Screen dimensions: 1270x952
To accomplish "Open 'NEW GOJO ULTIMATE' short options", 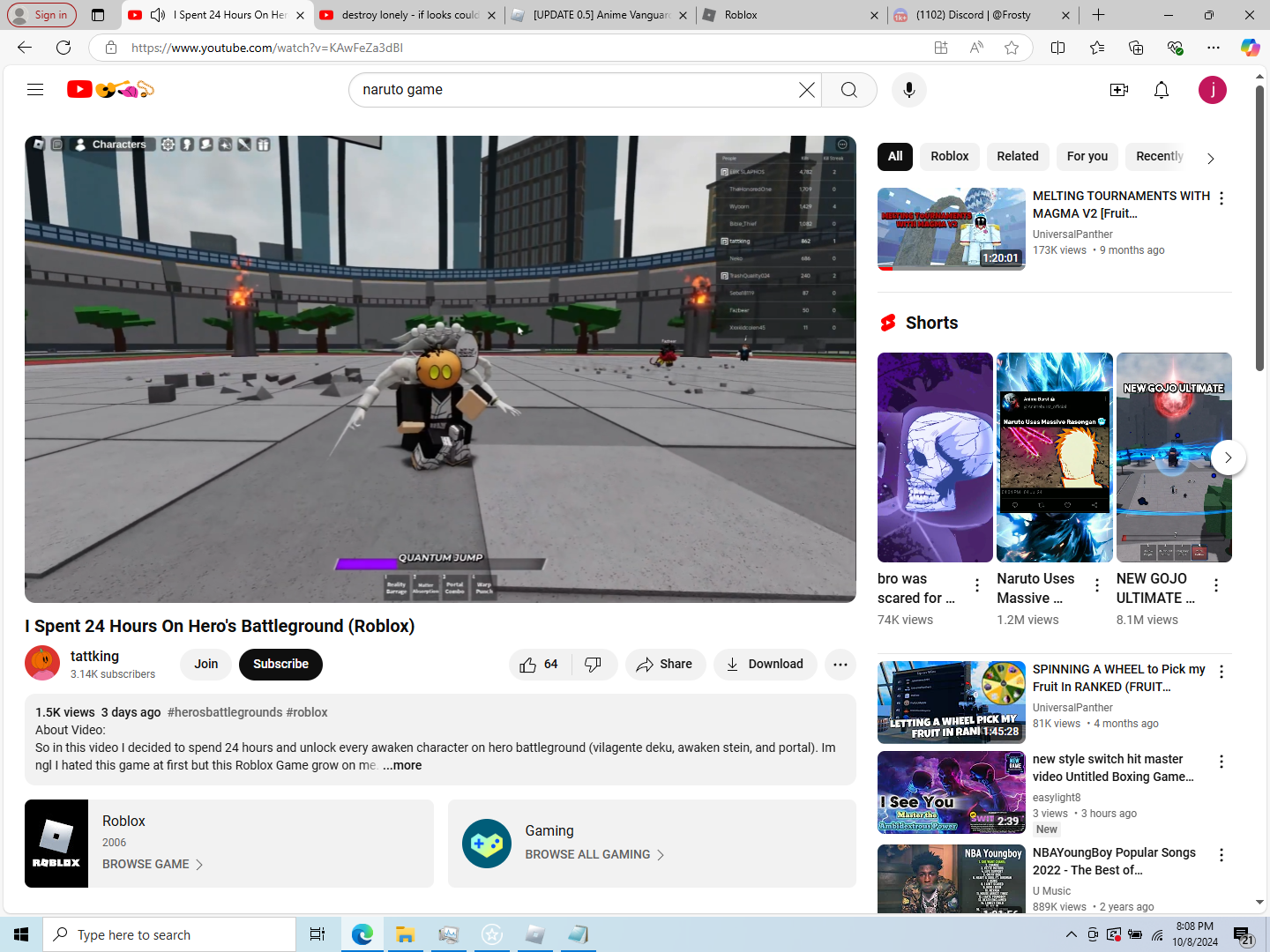I will (x=1216, y=585).
